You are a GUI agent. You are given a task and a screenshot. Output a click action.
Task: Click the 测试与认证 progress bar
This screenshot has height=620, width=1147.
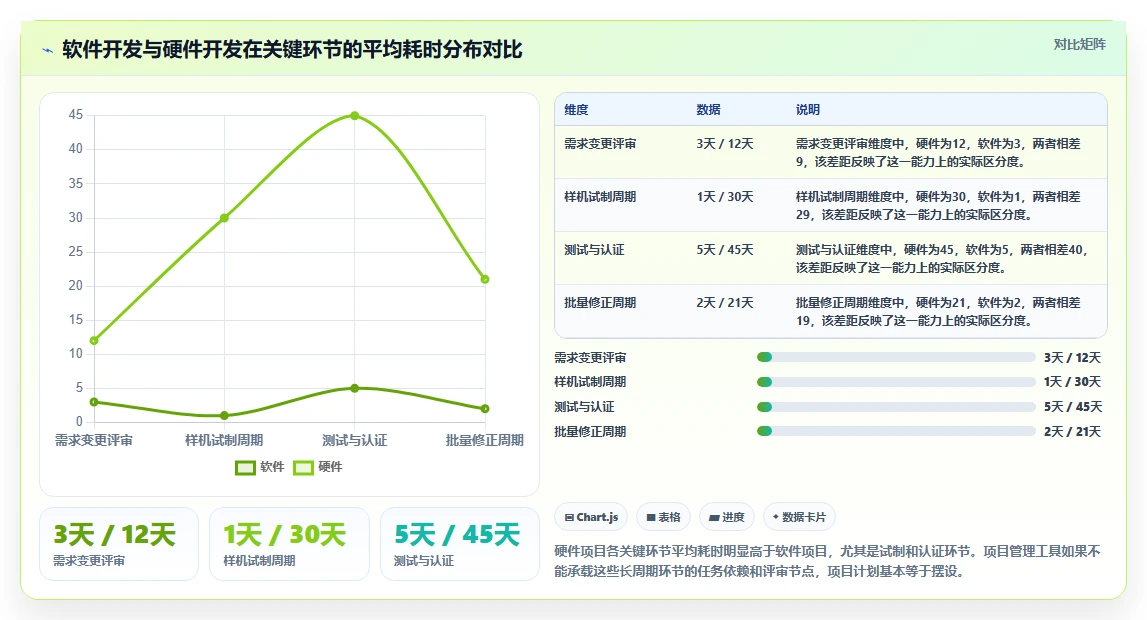tap(896, 407)
